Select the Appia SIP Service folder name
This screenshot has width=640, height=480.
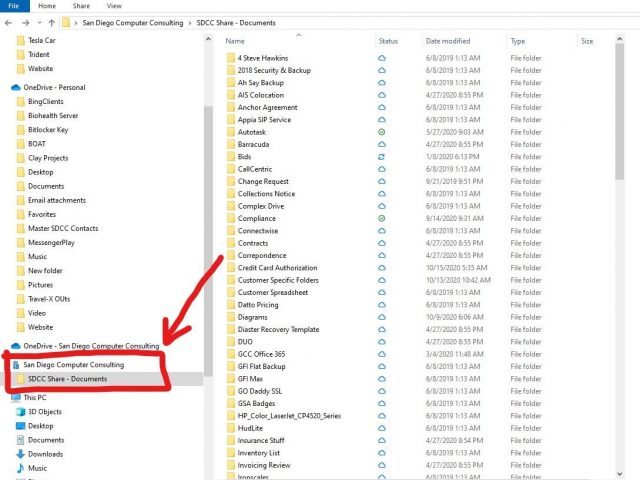[264, 120]
